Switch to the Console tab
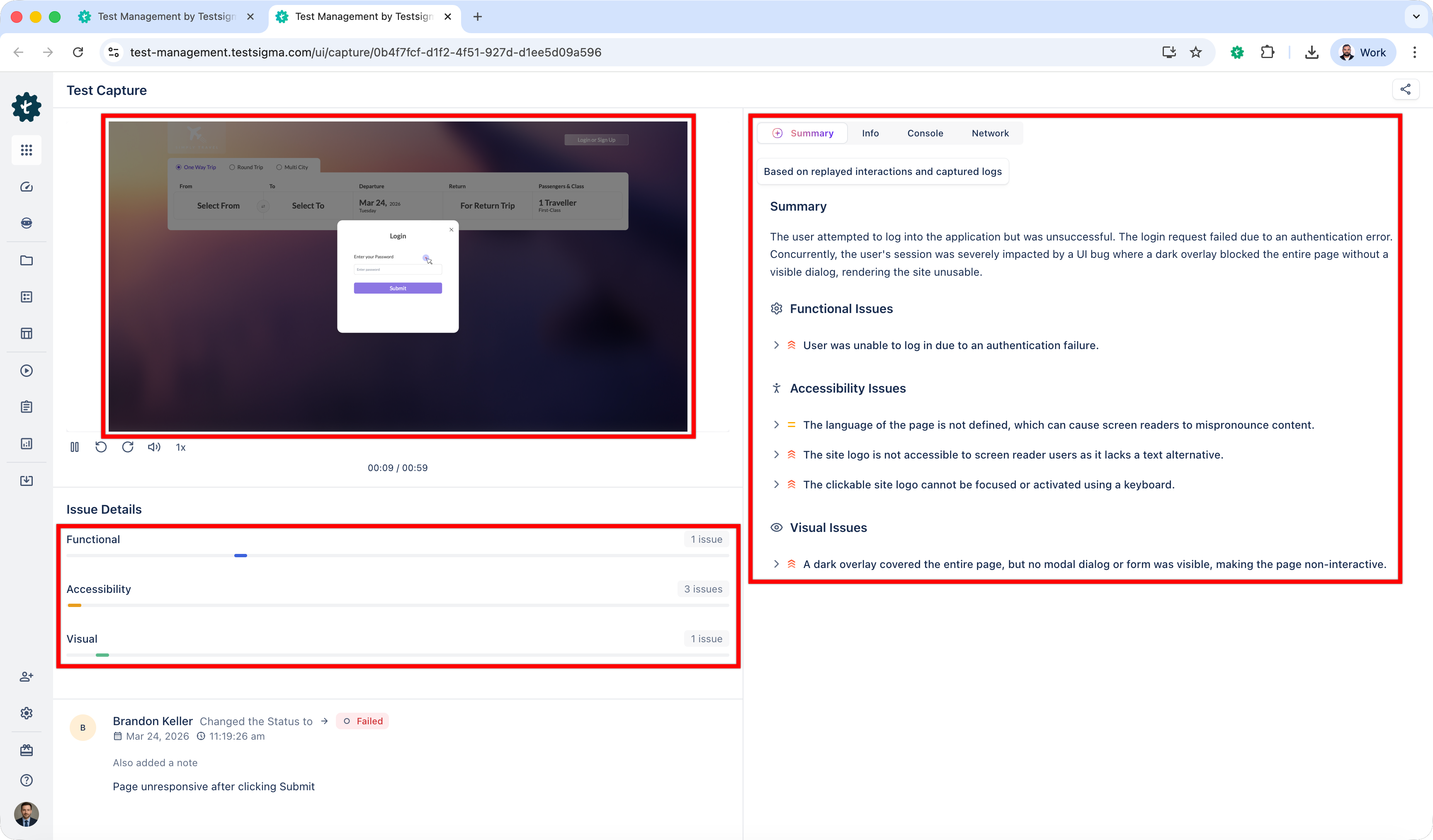This screenshot has height=840, width=1433. point(925,133)
